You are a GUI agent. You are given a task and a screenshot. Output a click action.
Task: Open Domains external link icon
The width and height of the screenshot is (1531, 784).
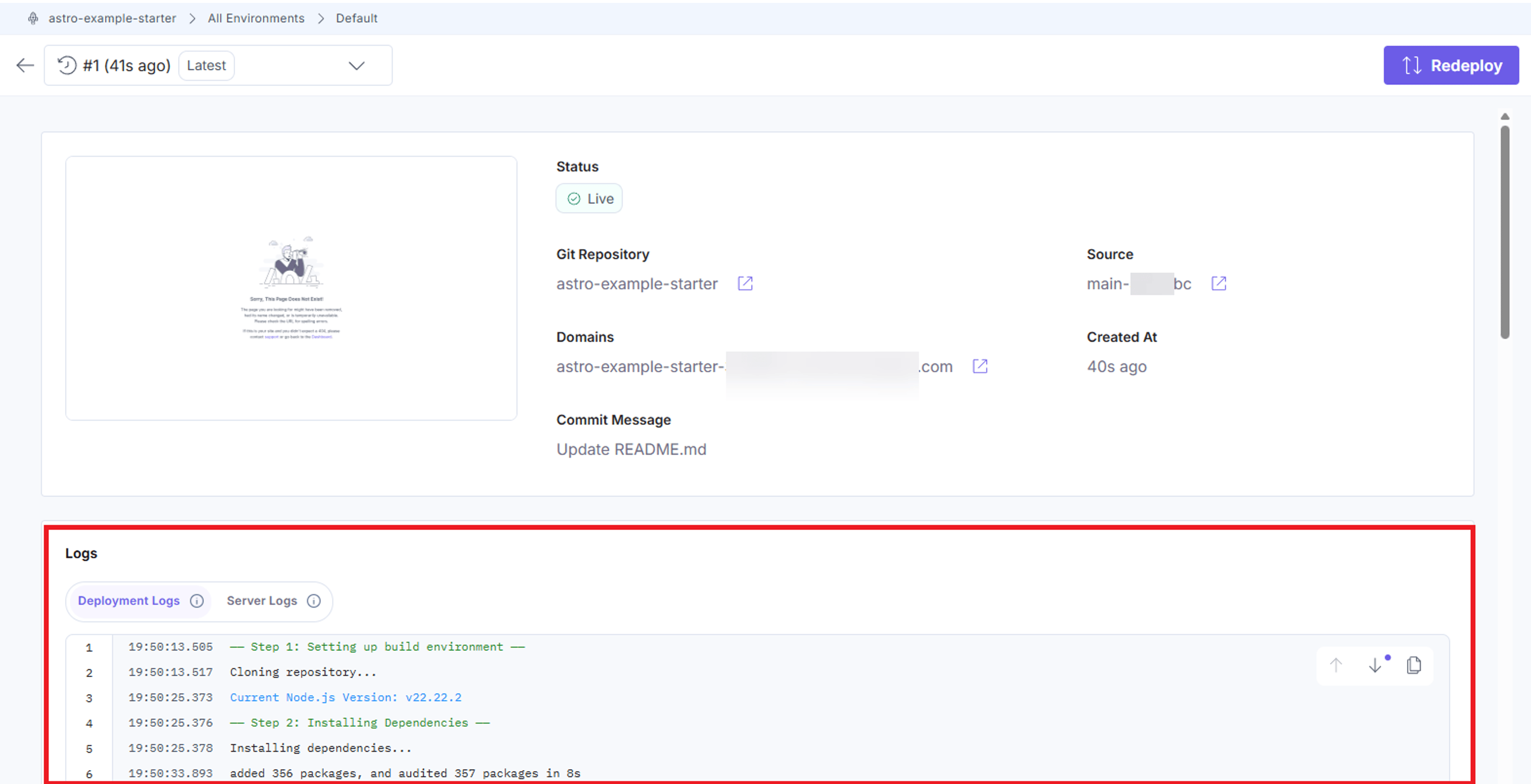[x=980, y=366]
